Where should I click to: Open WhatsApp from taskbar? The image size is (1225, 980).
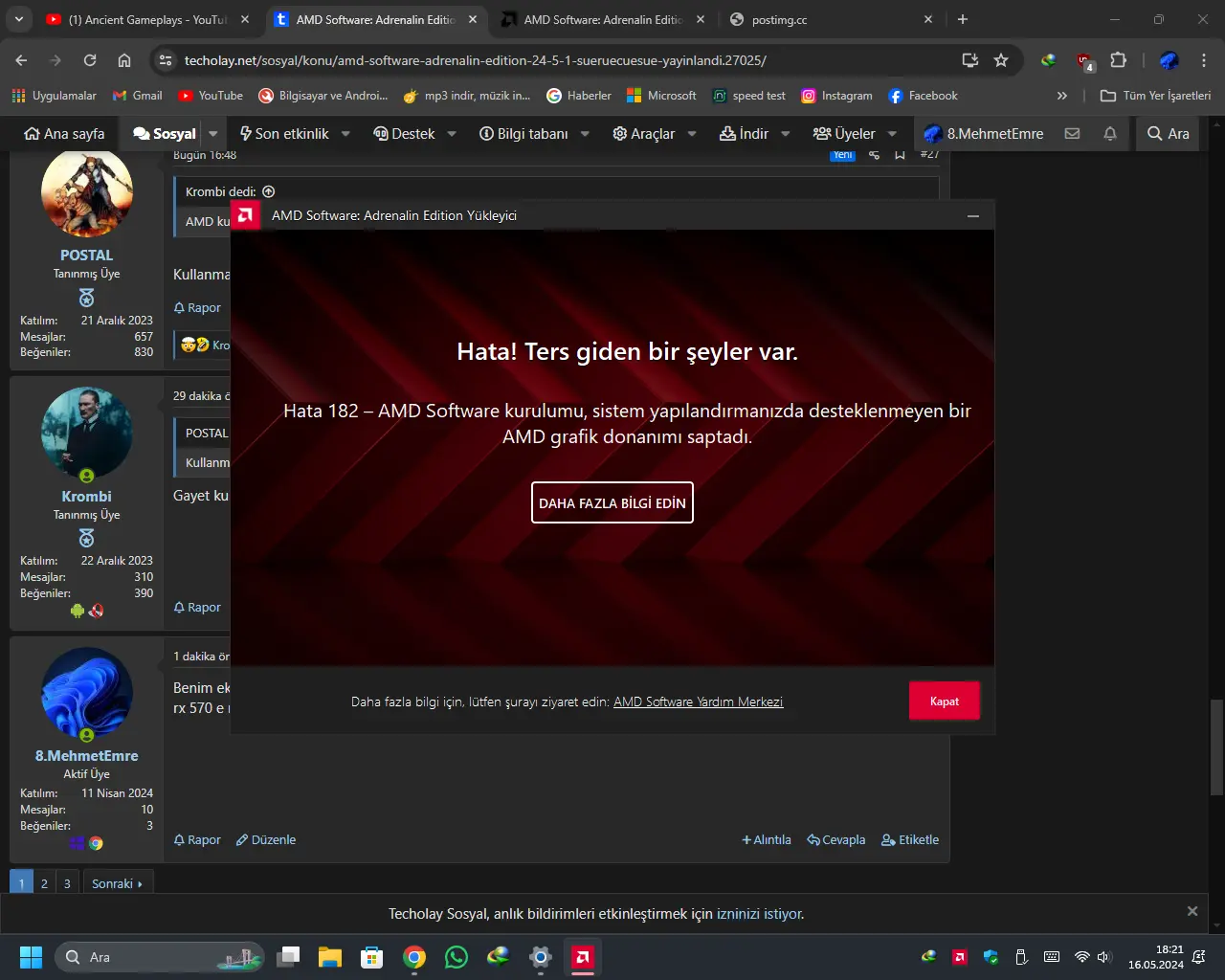pyautogui.click(x=457, y=957)
